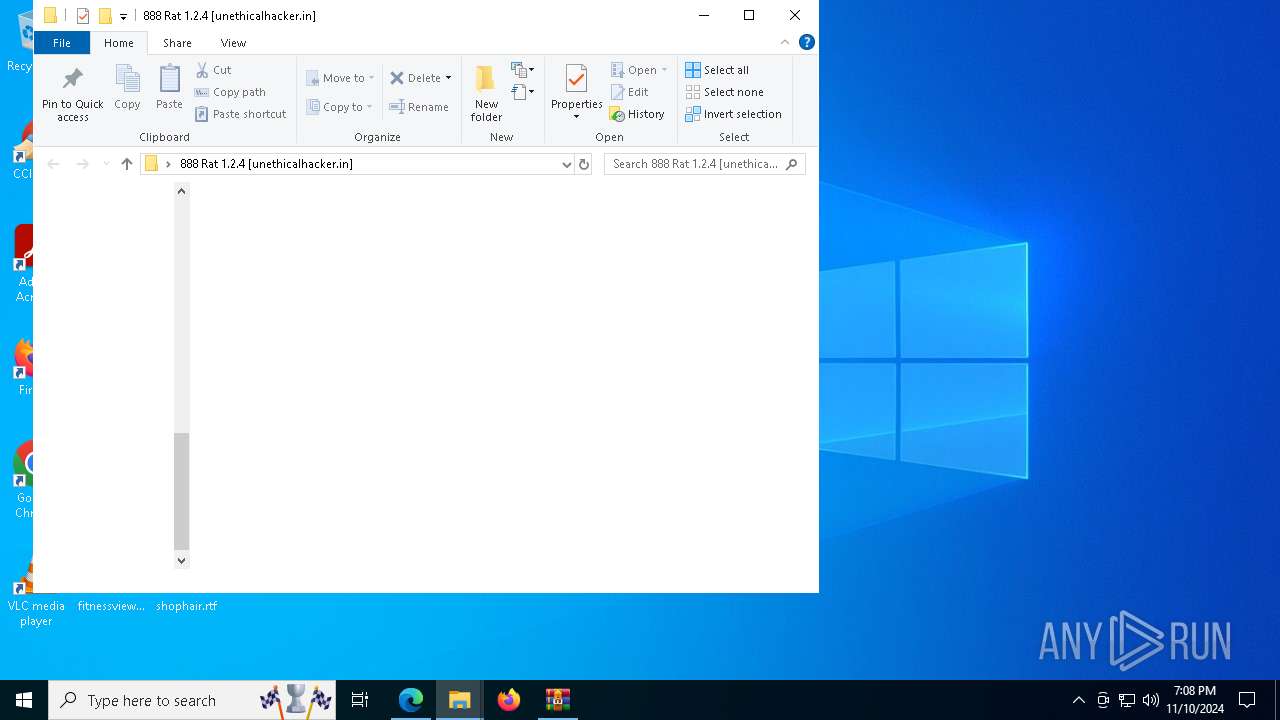Click Invert selection

(x=733, y=114)
